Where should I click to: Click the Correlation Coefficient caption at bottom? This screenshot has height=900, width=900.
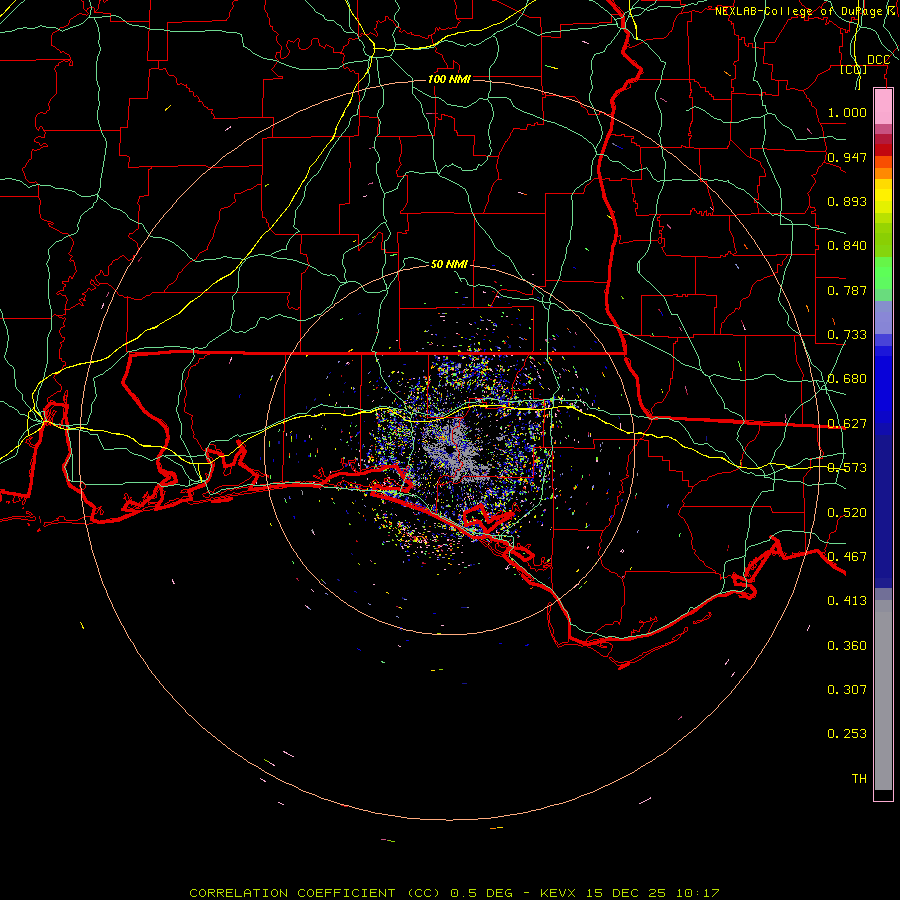tap(454, 893)
